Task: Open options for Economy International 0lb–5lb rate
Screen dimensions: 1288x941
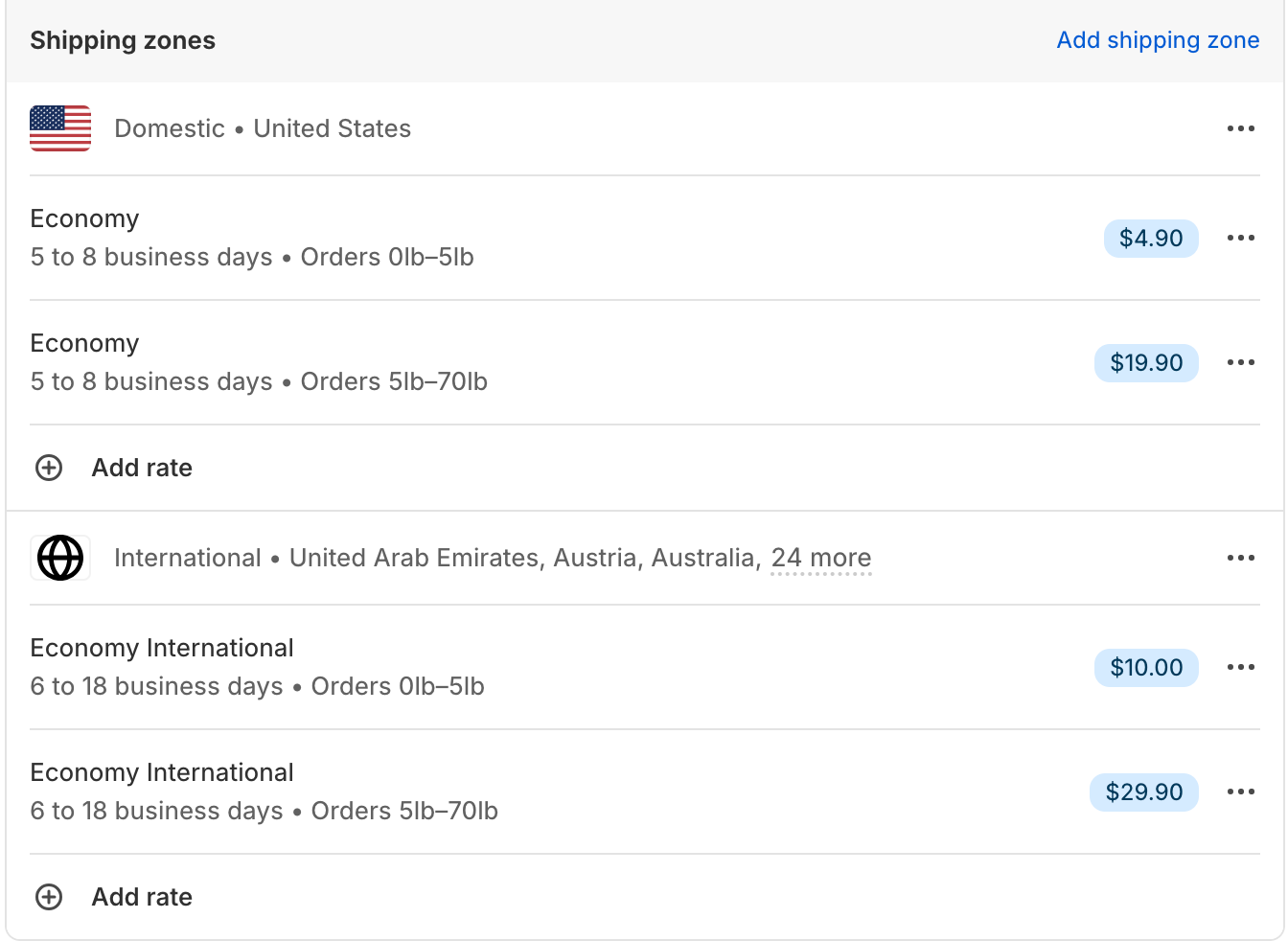Action: 1240,667
